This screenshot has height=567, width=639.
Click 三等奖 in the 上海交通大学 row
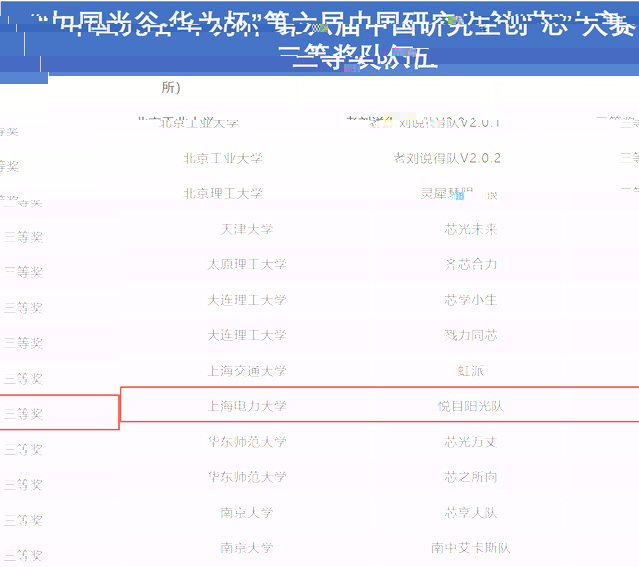(x=23, y=379)
